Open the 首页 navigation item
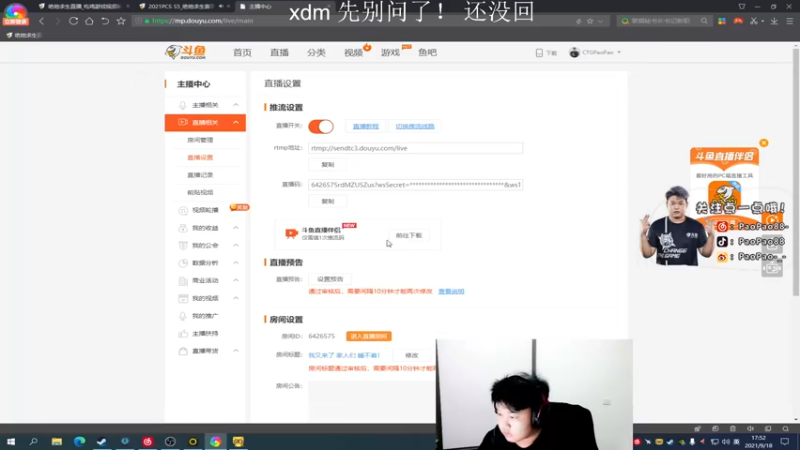The image size is (800, 450). coord(242,53)
